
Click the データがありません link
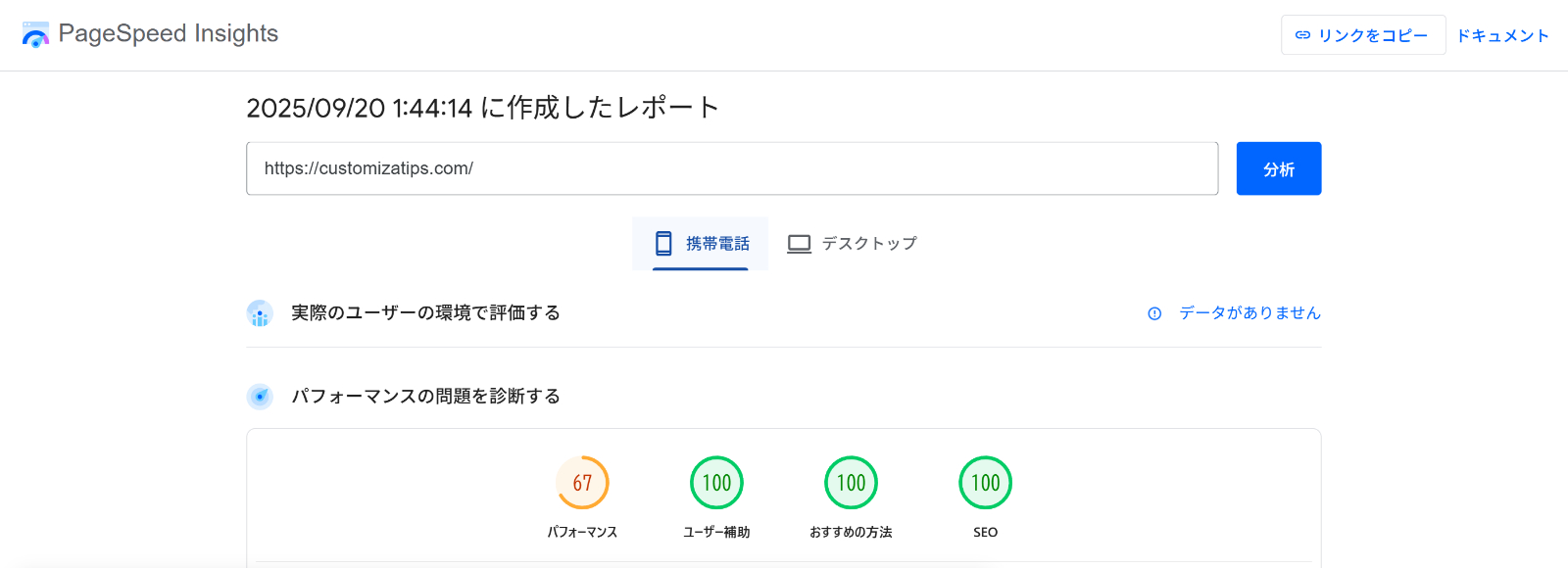pos(1249,313)
